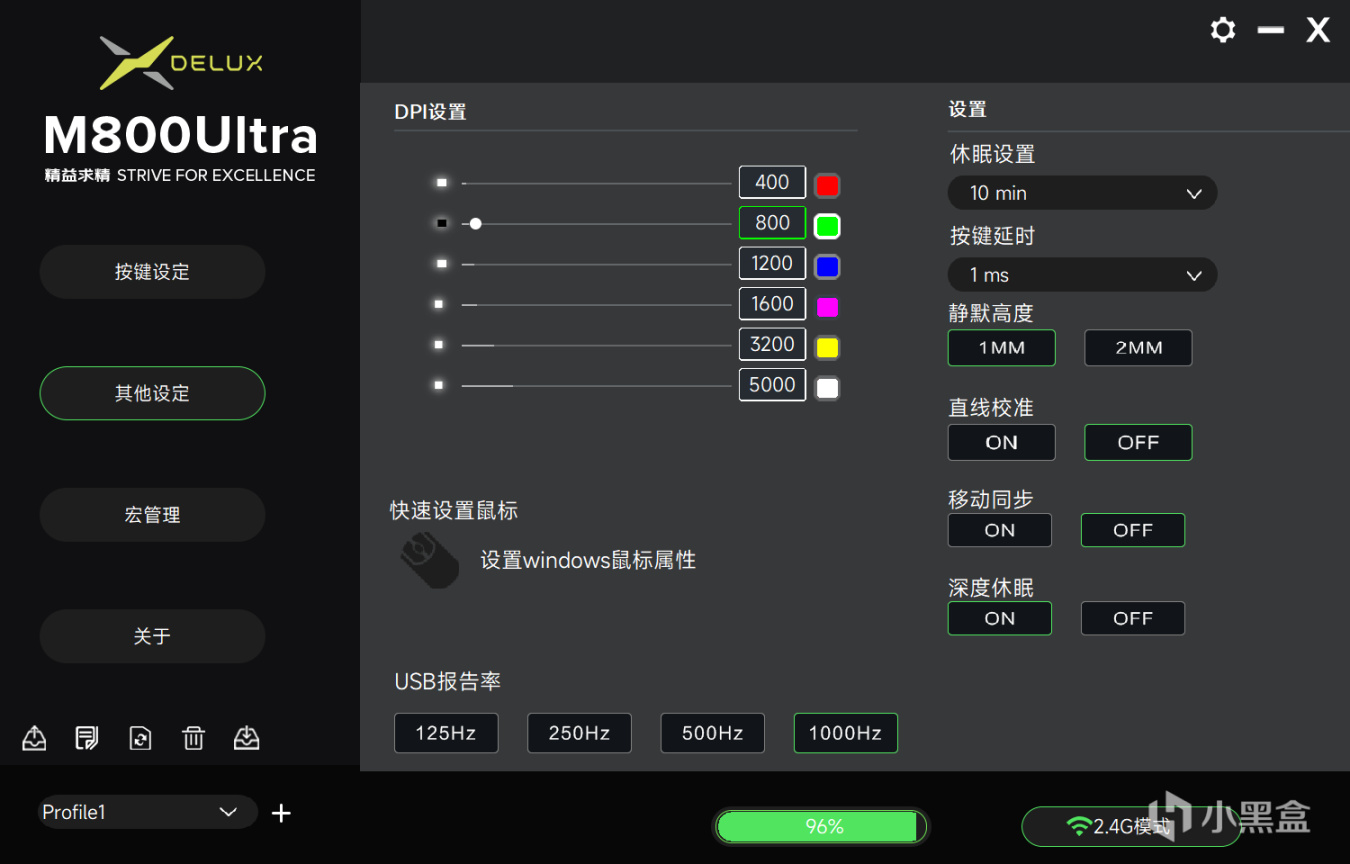Turn 深度休眠 ON
Image resolution: width=1350 pixels, height=864 pixels.
999,618
